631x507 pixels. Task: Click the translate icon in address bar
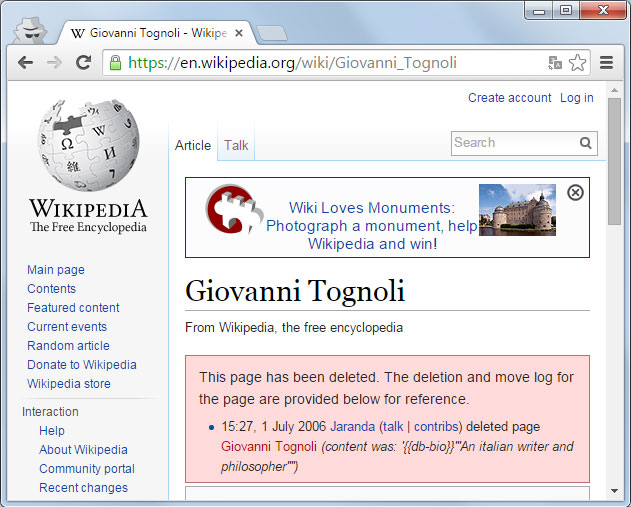click(555, 63)
